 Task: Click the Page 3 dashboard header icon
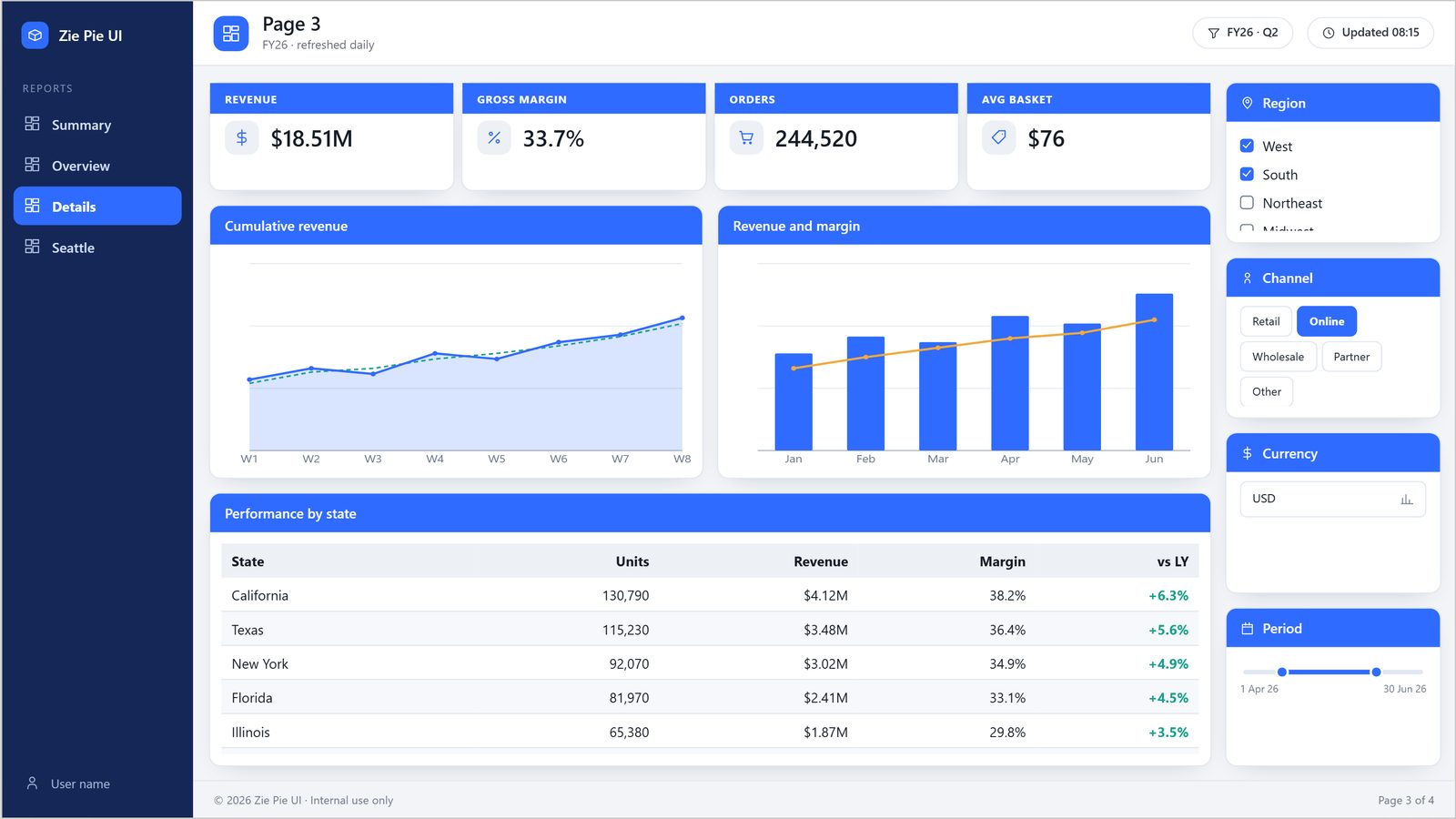tap(231, 34)
